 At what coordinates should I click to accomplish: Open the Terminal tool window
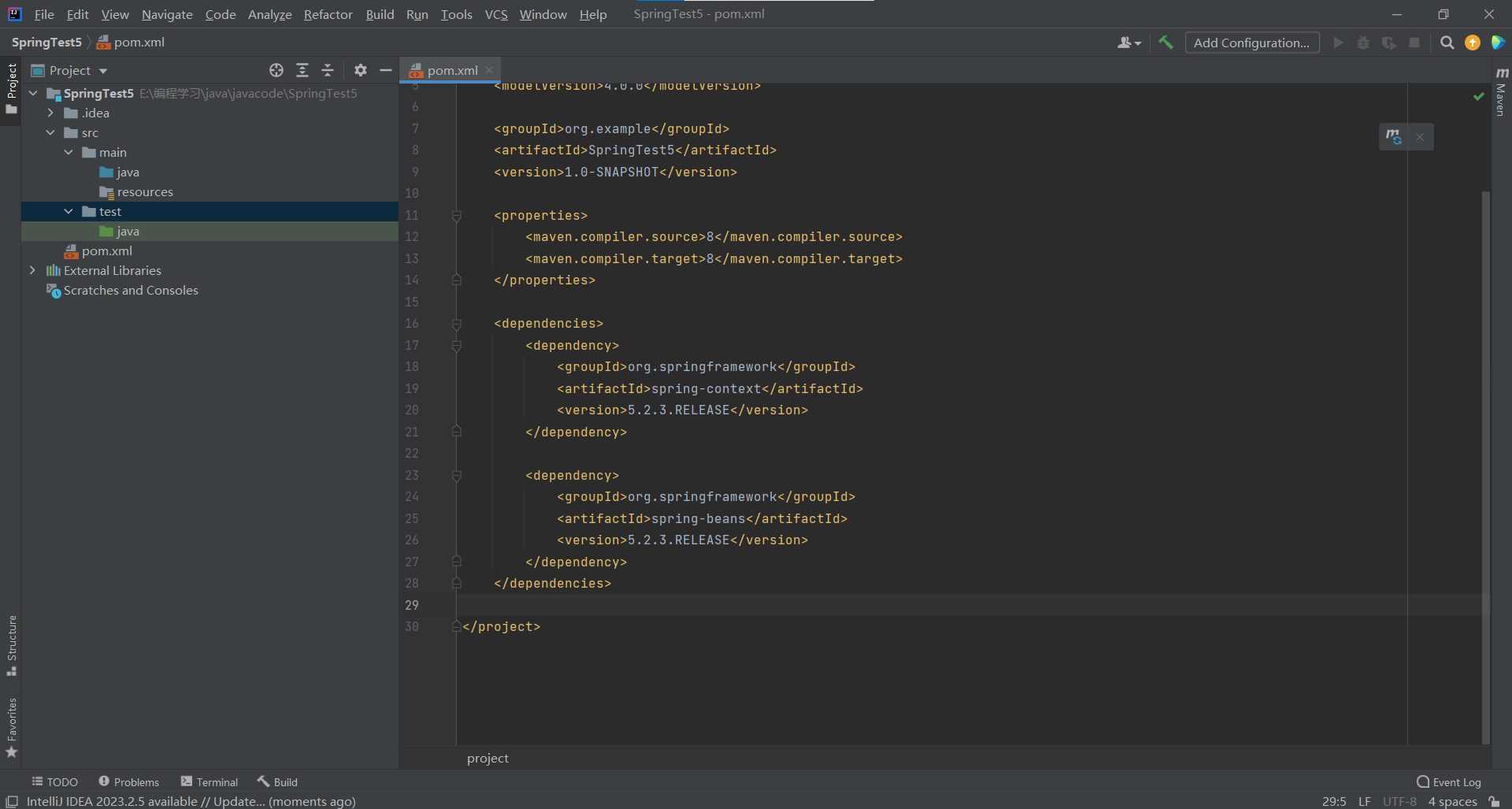pos(209,781)
